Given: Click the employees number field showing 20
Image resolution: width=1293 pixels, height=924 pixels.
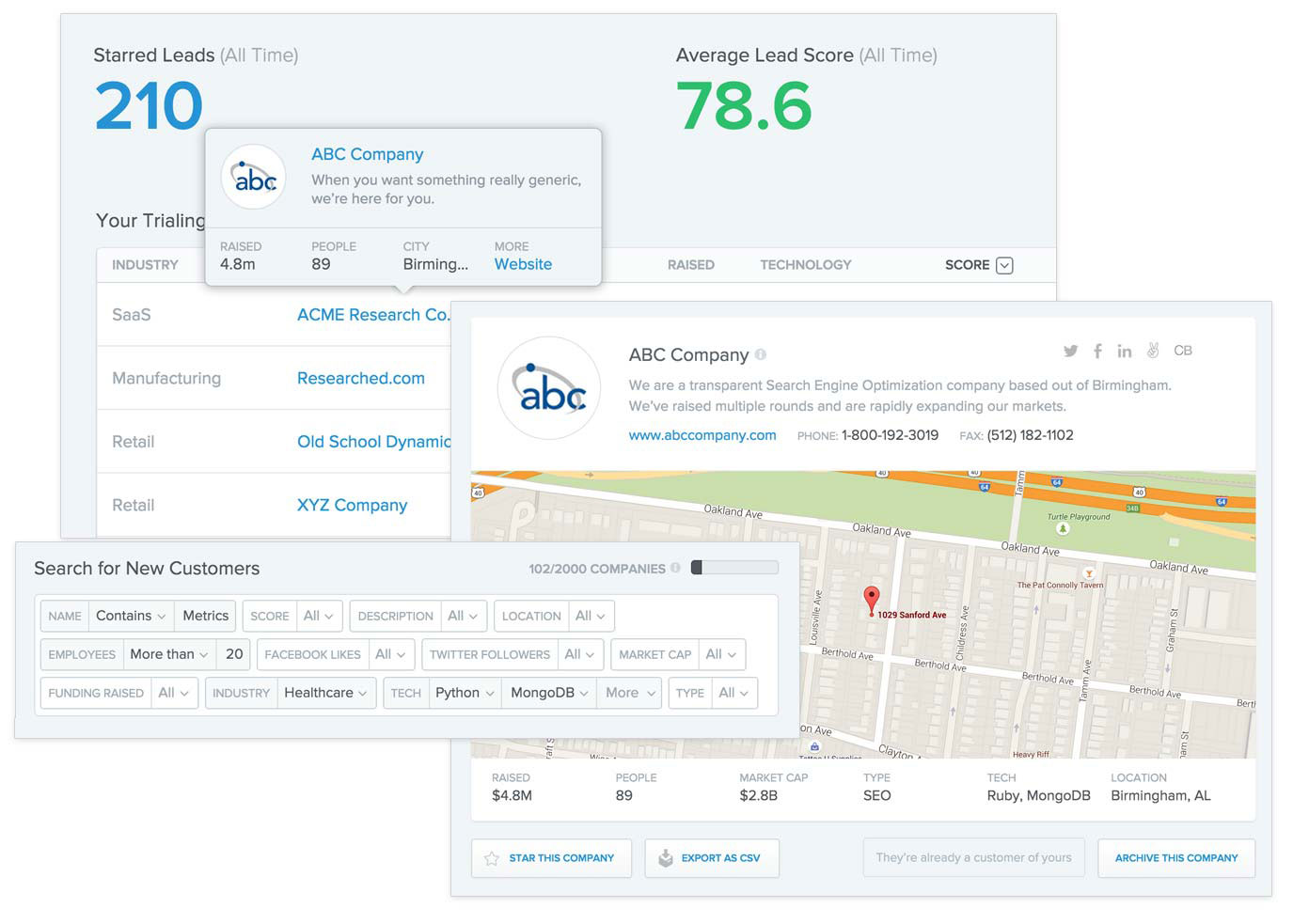Looking at the screenshot, I should pos(234,654).
